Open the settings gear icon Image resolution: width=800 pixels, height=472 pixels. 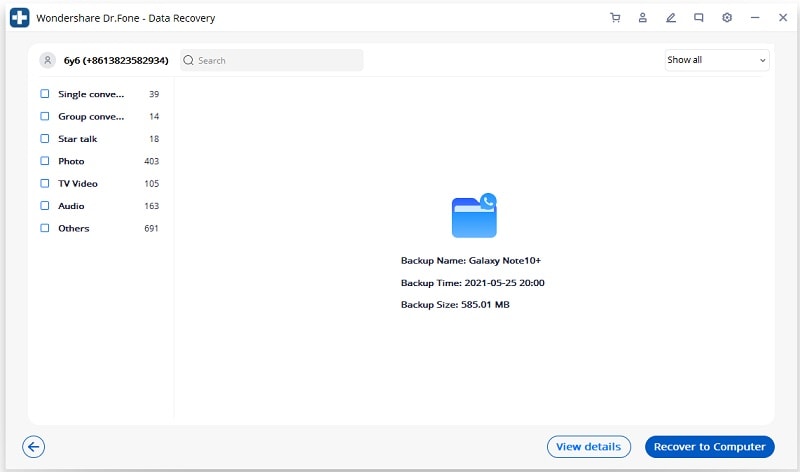point(727,18)
